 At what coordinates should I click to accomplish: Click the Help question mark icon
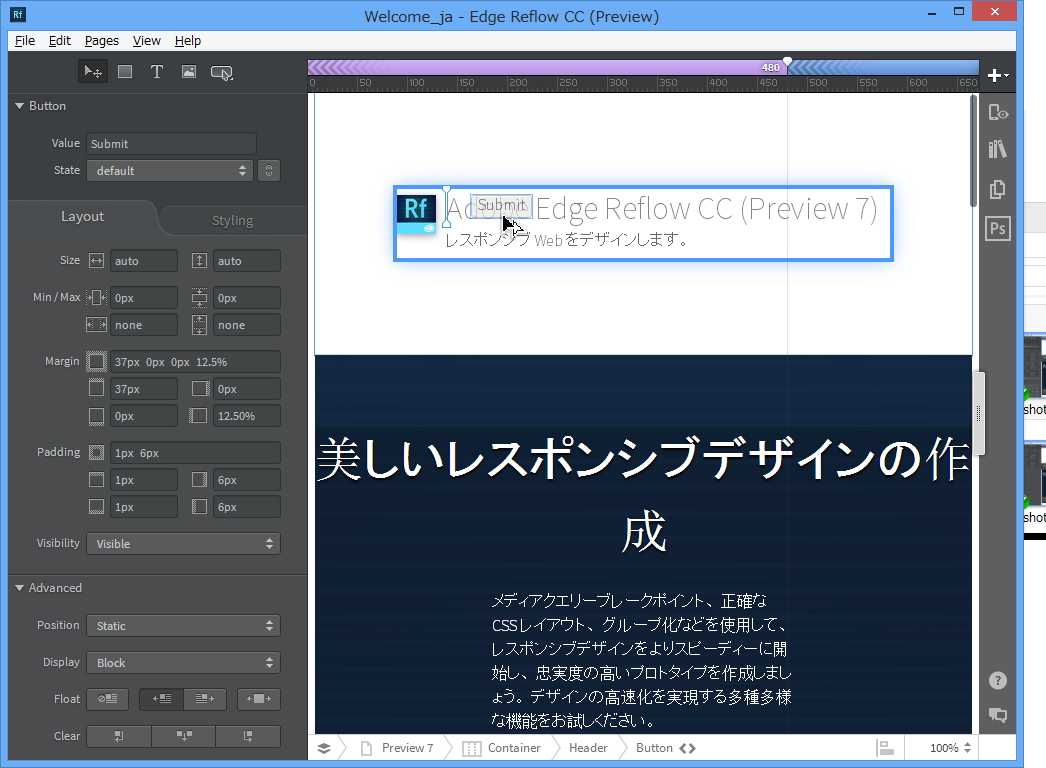(997, 680)
